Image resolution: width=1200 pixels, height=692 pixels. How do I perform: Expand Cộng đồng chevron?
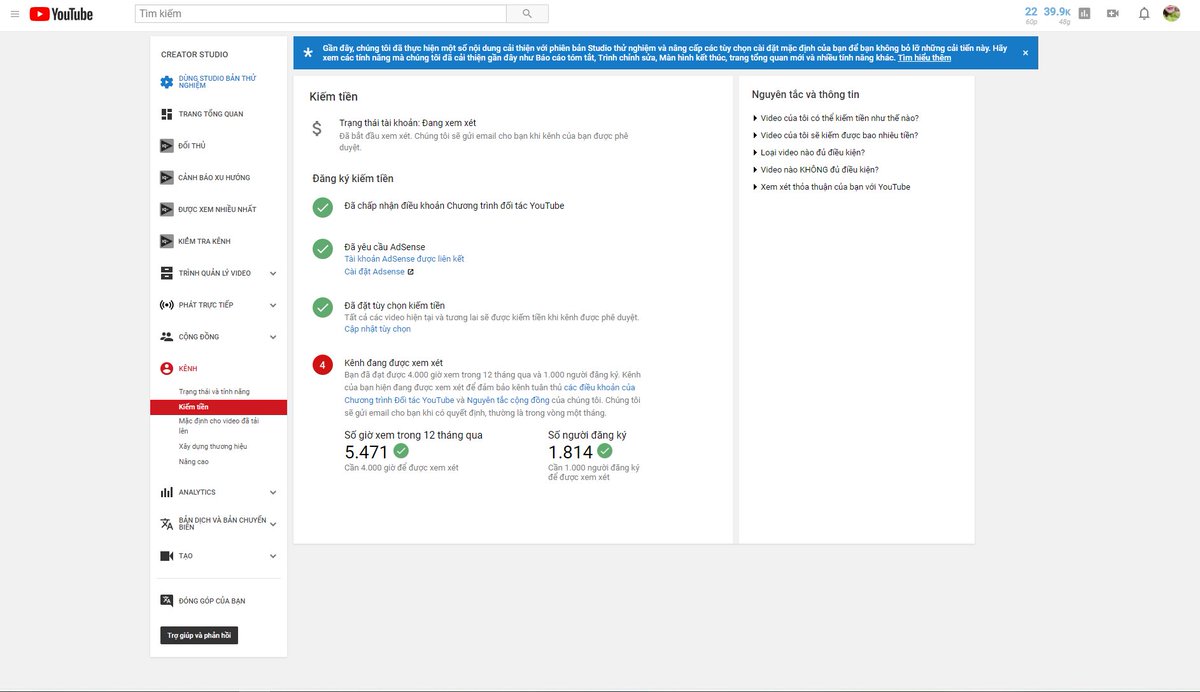[x=273, y=337]
